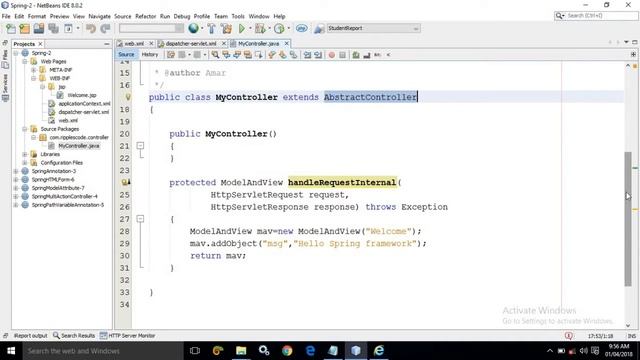Run the project with green play icon

[x=242, y=28]
